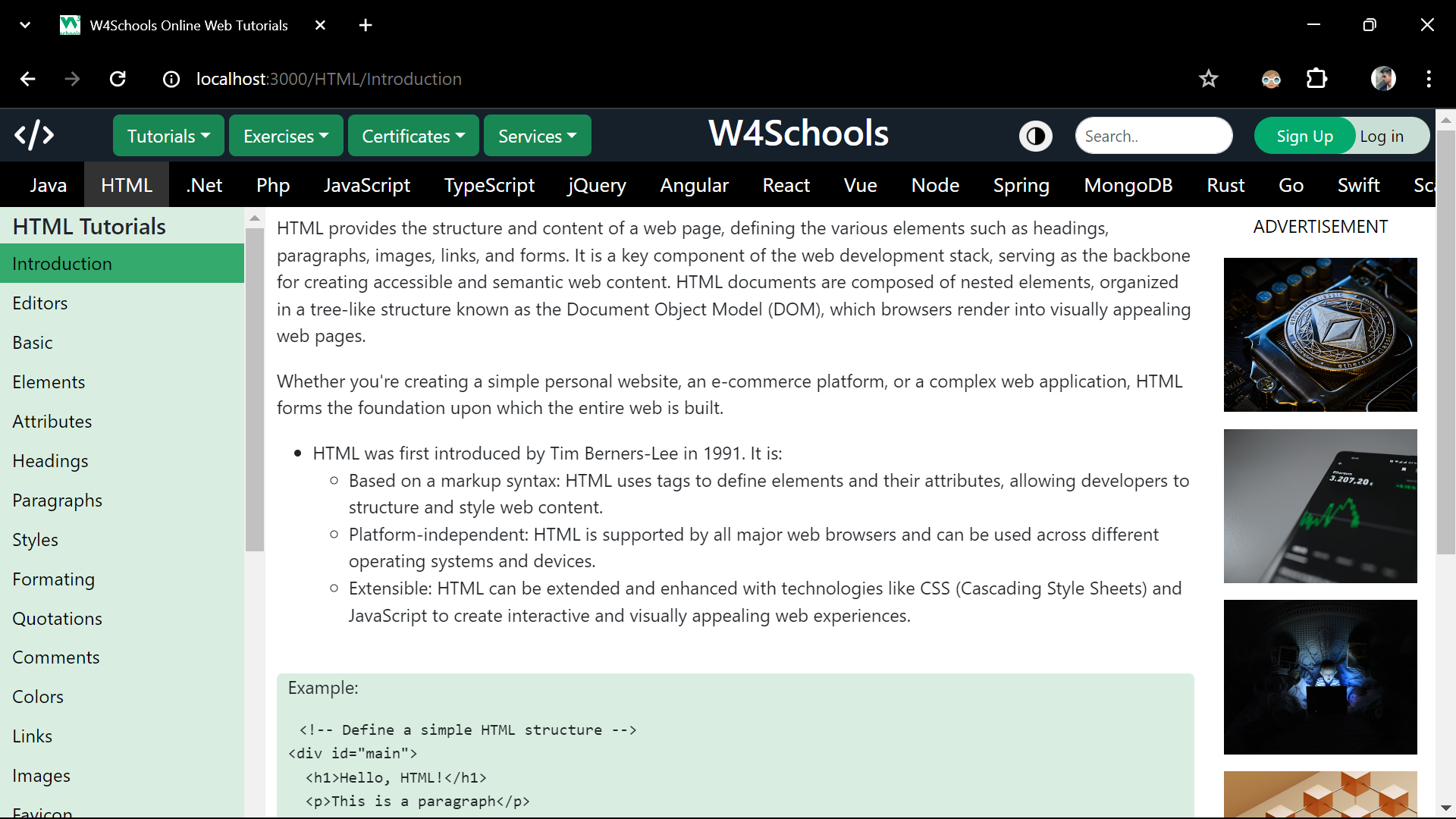
Task: Open the Rust tab
Action: coord(1225,185)
